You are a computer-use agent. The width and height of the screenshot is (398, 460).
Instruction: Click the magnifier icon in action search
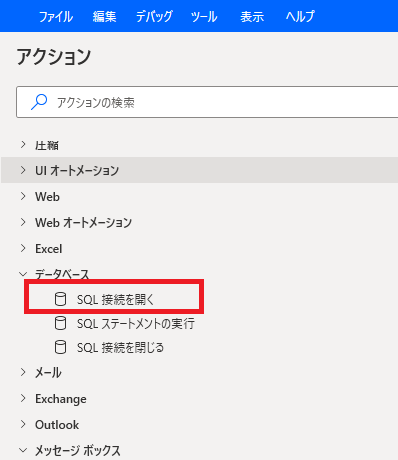click(x=39, y=102)
